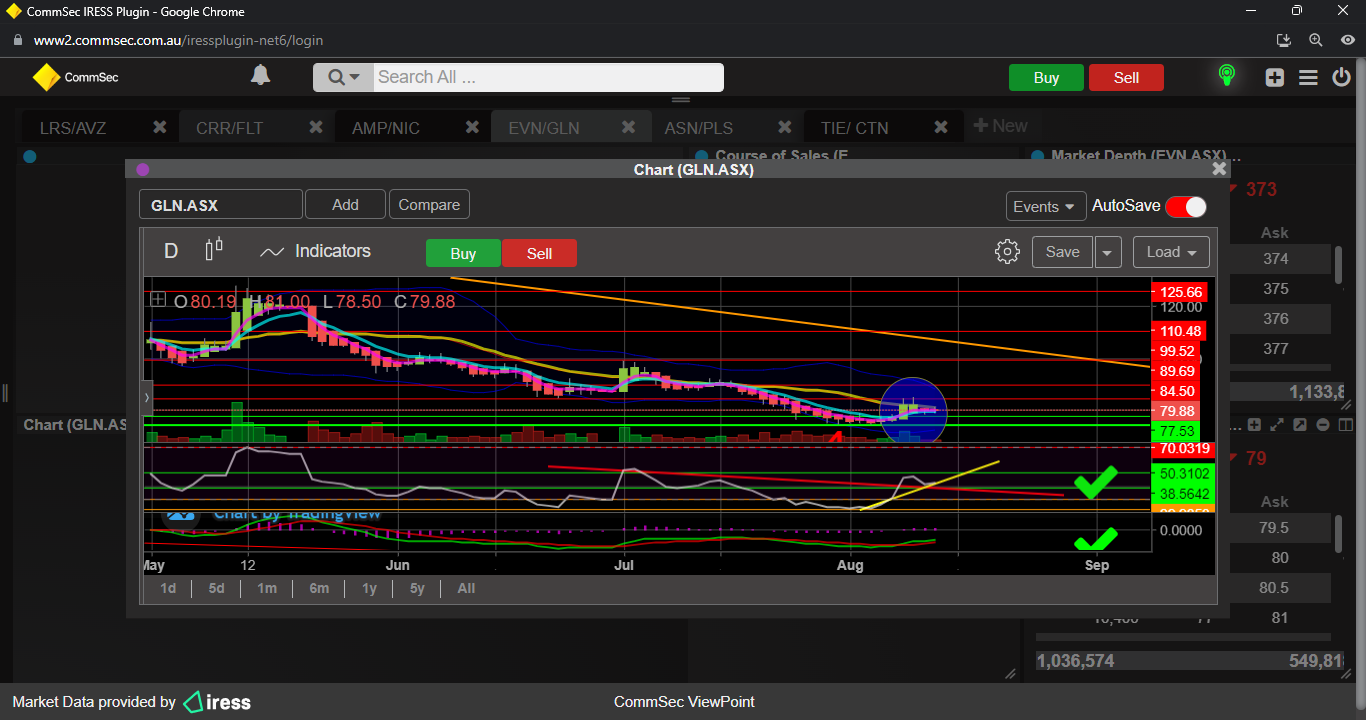The image size is (1366, 720).
Task: Click the chart toolbar Buy button
Action: (x=463, y=253)
